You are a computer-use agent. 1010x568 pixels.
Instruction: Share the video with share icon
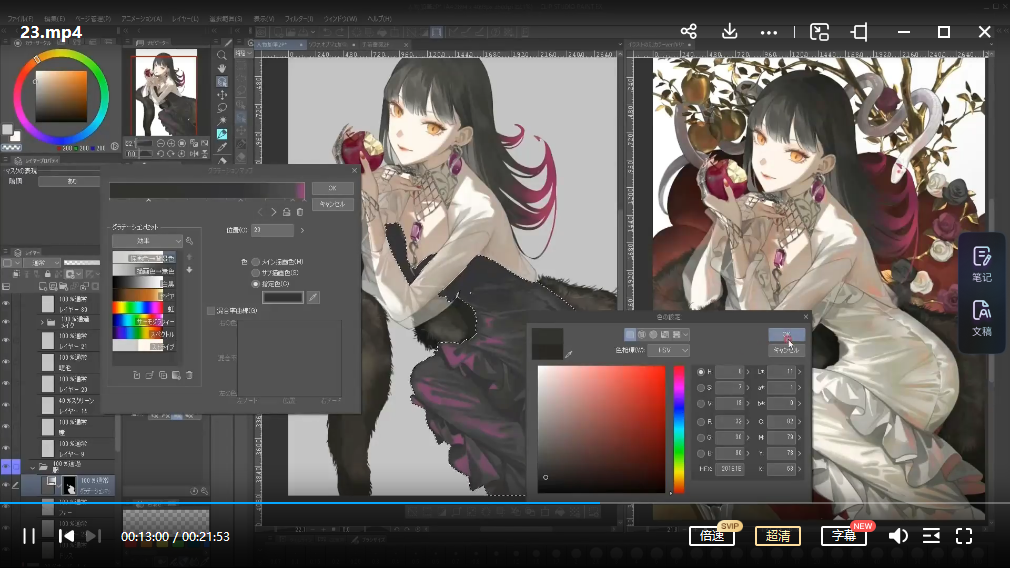click(x=689, y=32)
